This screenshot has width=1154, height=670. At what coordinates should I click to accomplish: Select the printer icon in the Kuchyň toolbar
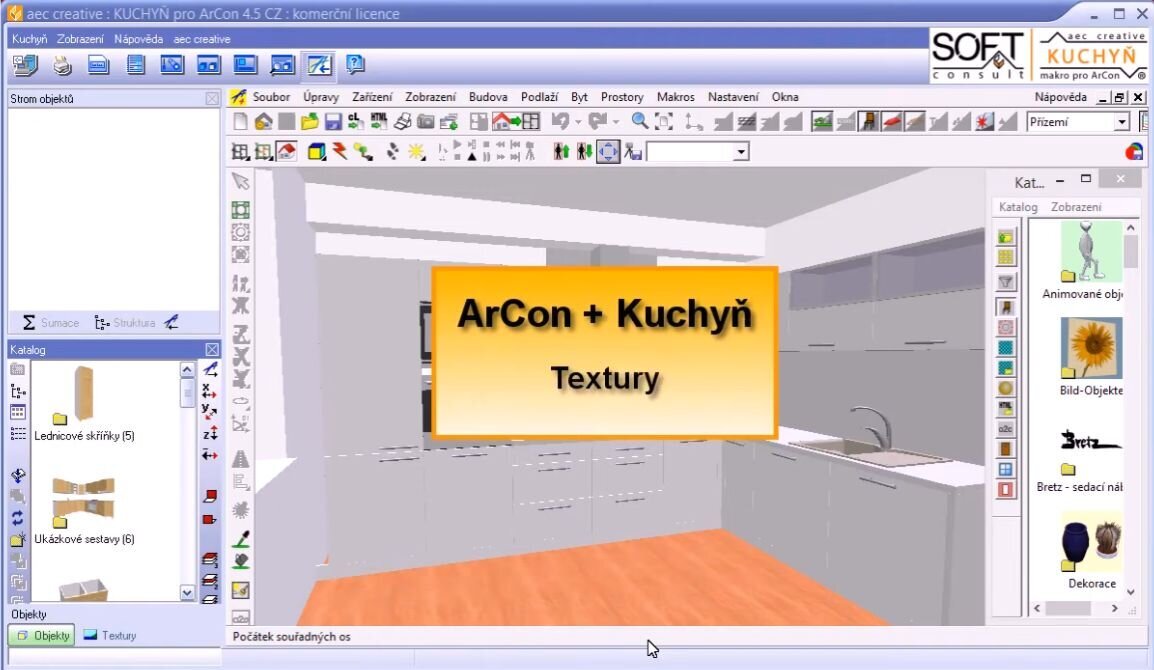[x=62, y=63]
